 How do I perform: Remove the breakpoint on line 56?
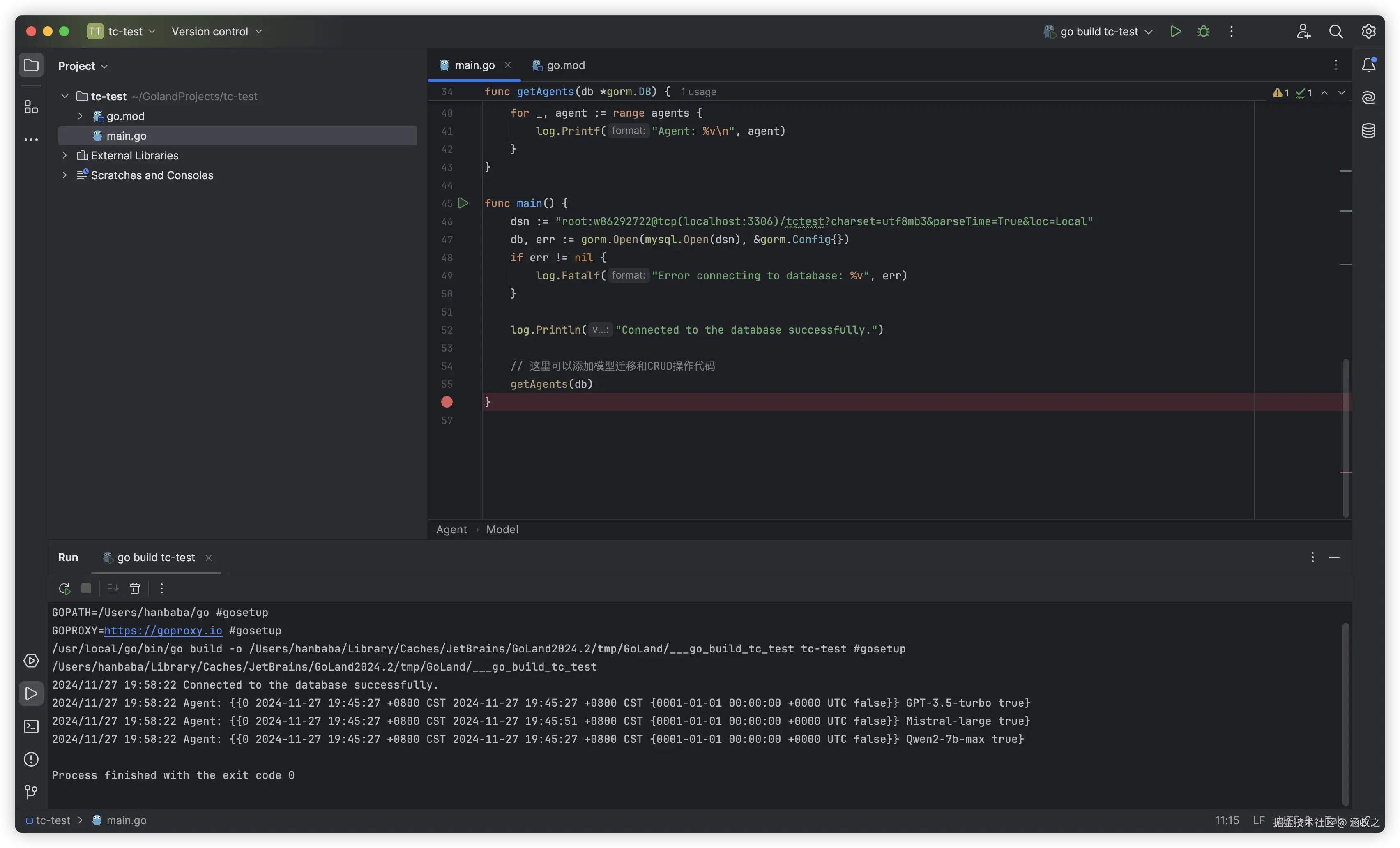click(x=447, y=402)
